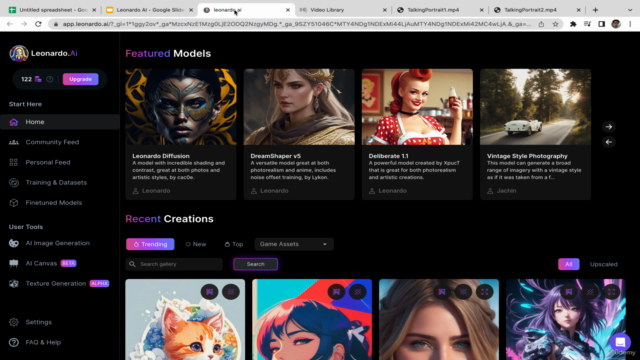
Task: Click second action icon on blue-haired girl image
Action: click(358, 292)
